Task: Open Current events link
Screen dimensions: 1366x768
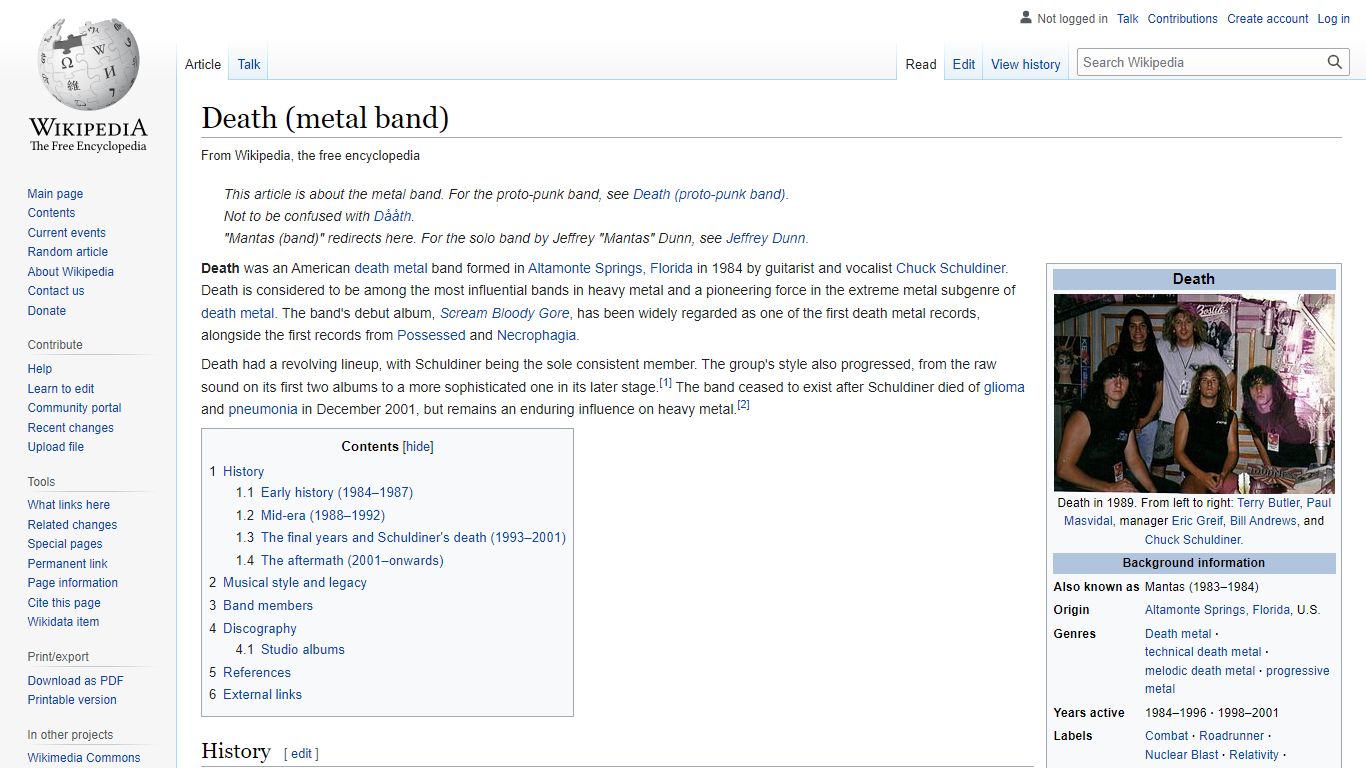Action: [x=66, y=233]
